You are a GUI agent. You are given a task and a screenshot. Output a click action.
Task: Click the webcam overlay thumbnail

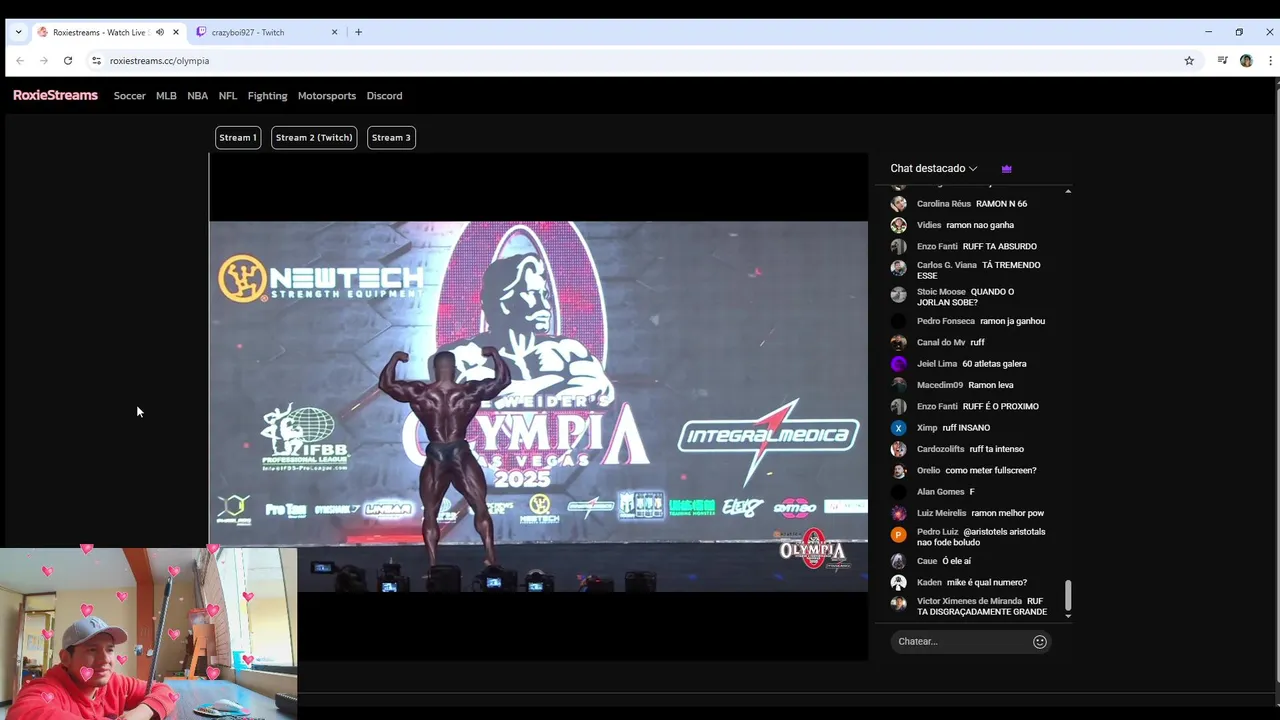point(148,633)
